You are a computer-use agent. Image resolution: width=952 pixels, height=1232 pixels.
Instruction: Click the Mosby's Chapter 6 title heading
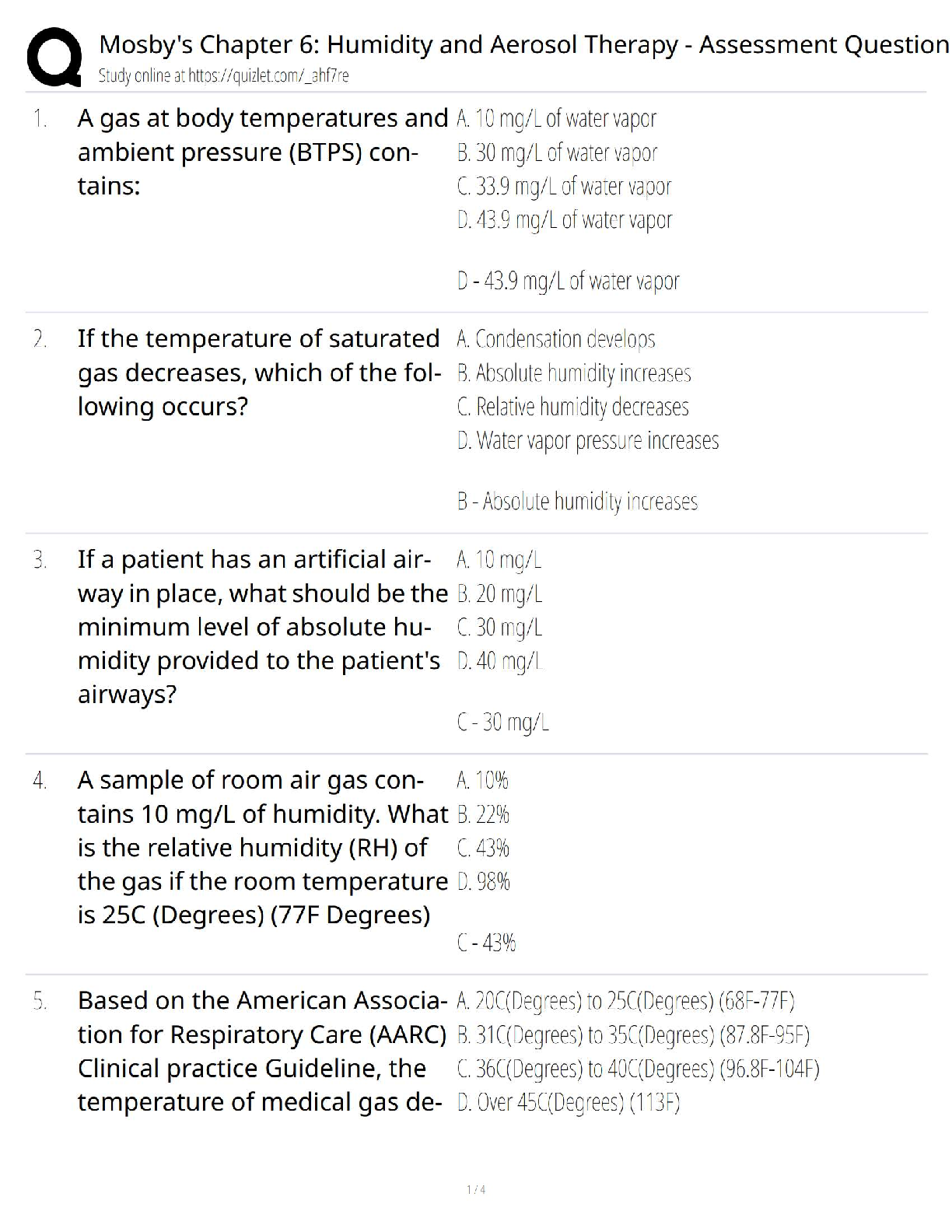(x=523, y=44)
